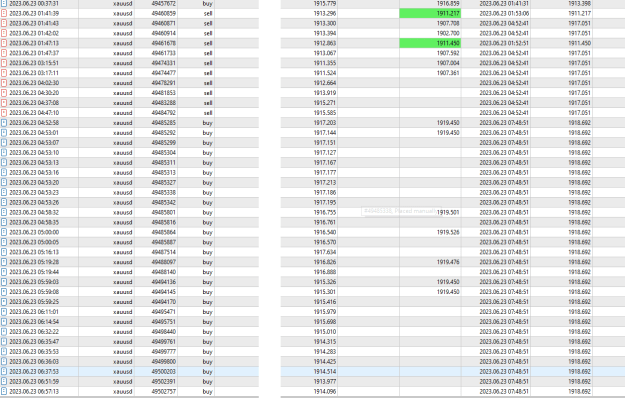The image size is (625, 398).
Task: Click the green highlighted 1911.217 cell
Action: click(430, 13)
